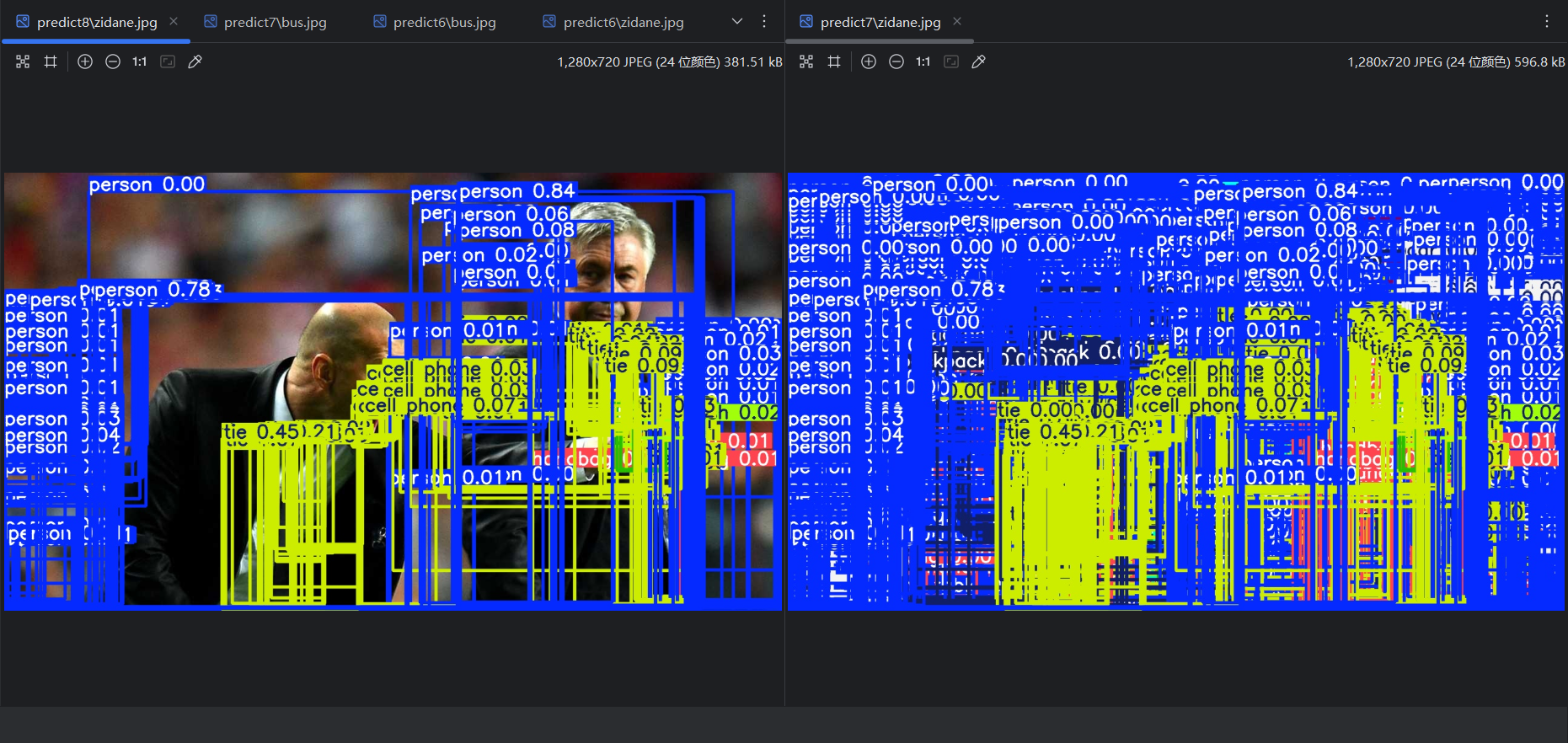Pick a color with right viewer eyedropper
This screenshot has height=743, width=1568.
[978, 61]
